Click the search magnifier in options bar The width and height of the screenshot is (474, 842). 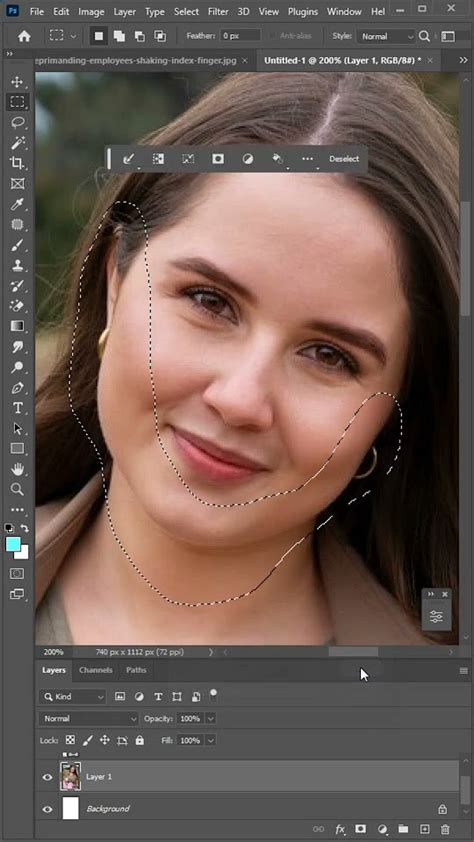pos(425,36)
